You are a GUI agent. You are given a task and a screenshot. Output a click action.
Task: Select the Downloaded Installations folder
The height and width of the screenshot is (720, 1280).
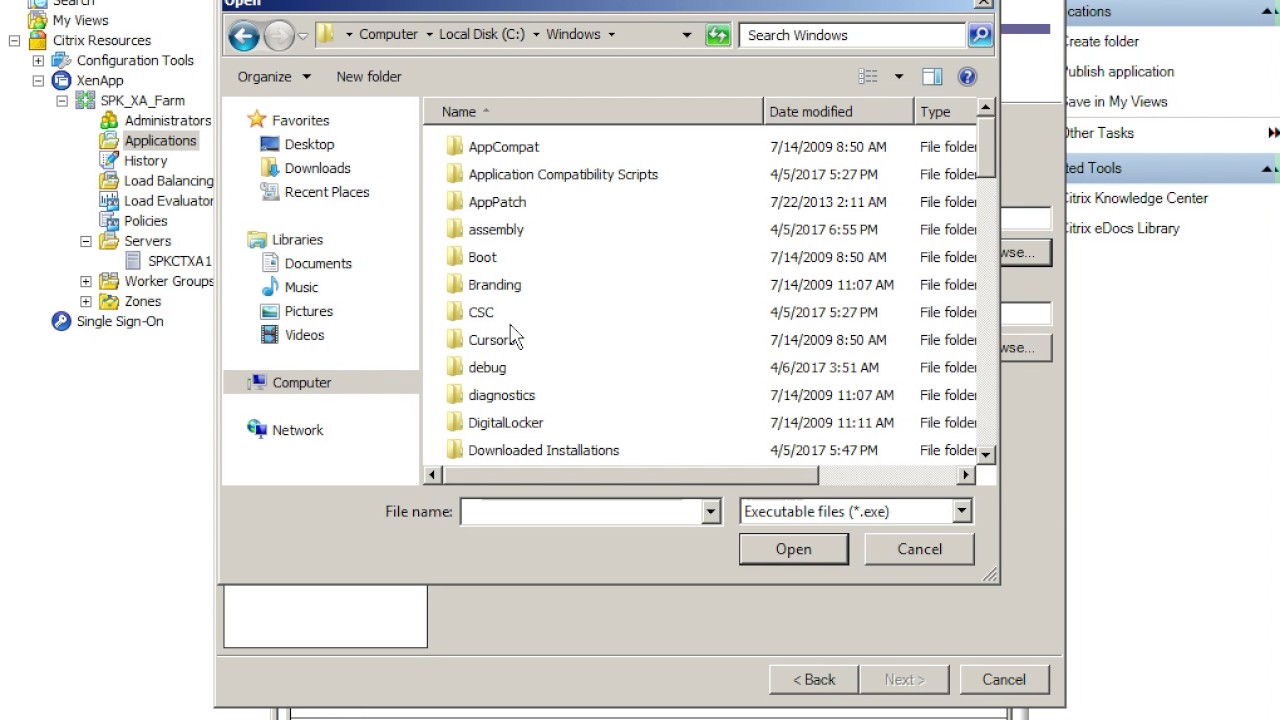tap(543, 450)
